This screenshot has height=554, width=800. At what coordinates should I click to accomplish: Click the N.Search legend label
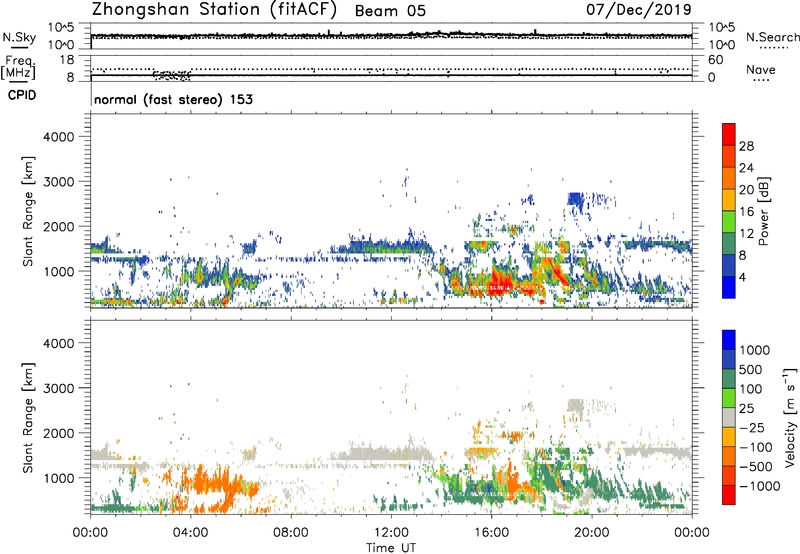click(x=772, y=37)
